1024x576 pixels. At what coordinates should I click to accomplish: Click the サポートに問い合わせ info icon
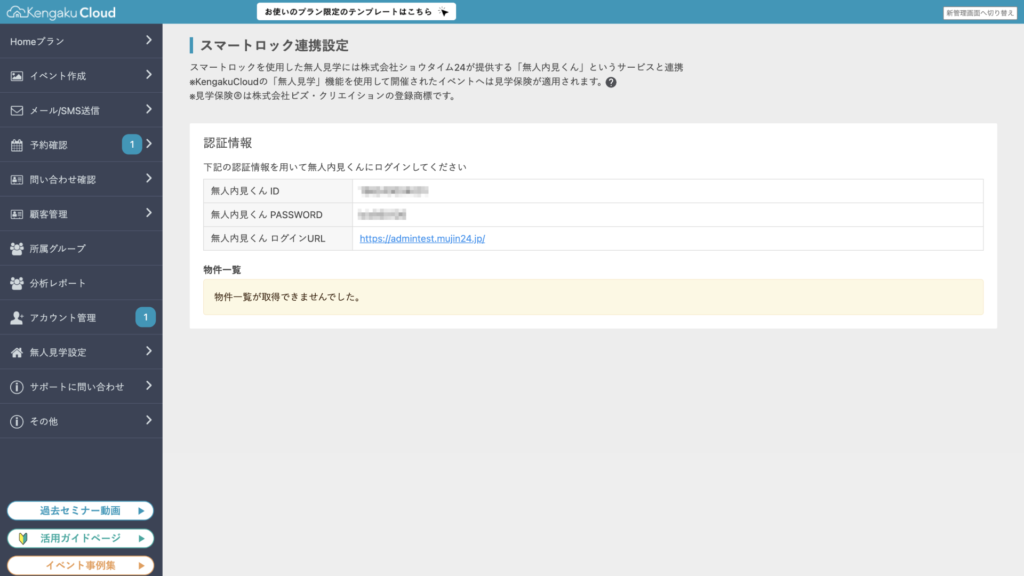click(17, 387)
